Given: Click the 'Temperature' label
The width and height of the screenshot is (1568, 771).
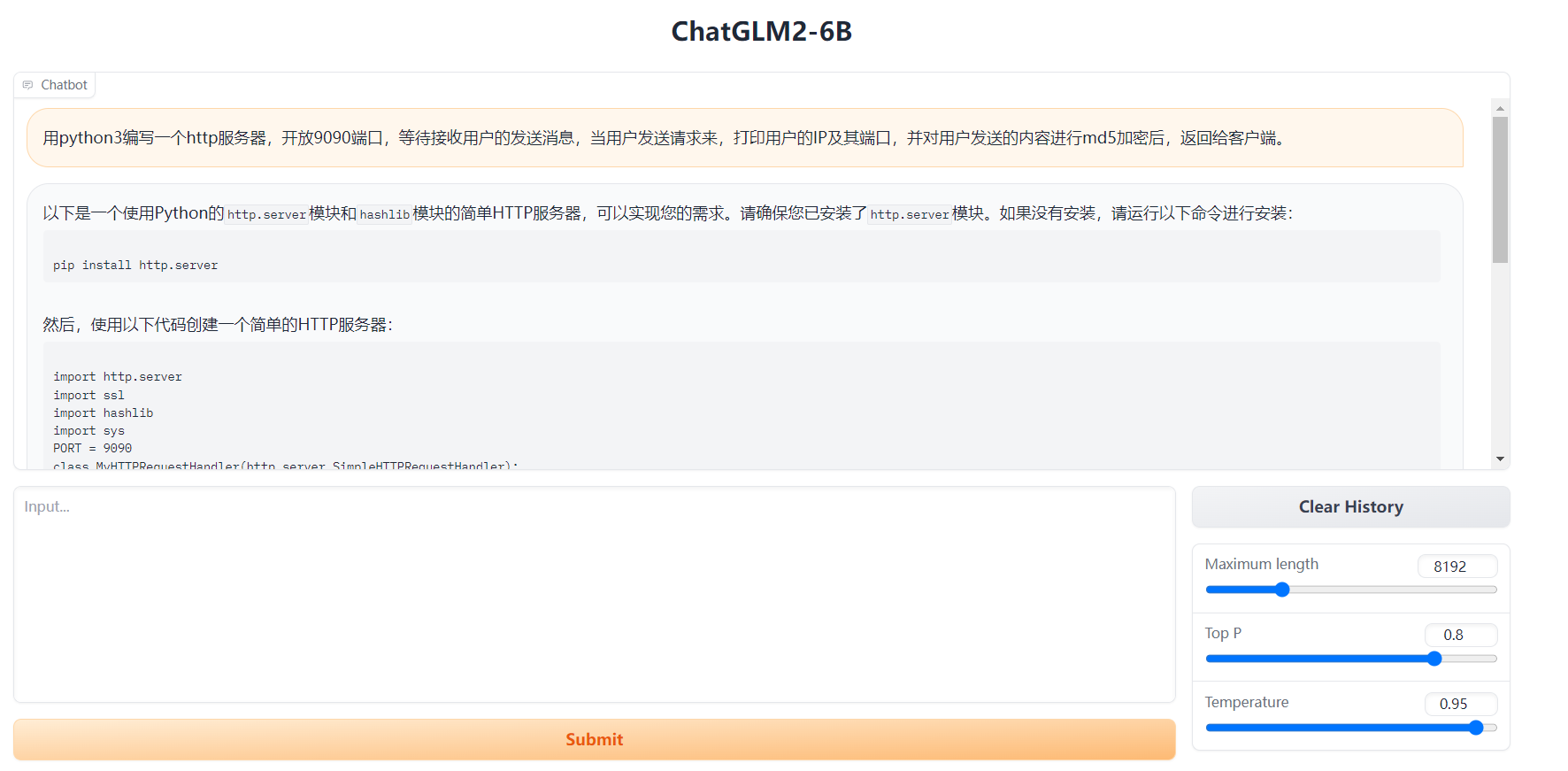Looking at the screenshot, I should click(x=1246, y=702).
